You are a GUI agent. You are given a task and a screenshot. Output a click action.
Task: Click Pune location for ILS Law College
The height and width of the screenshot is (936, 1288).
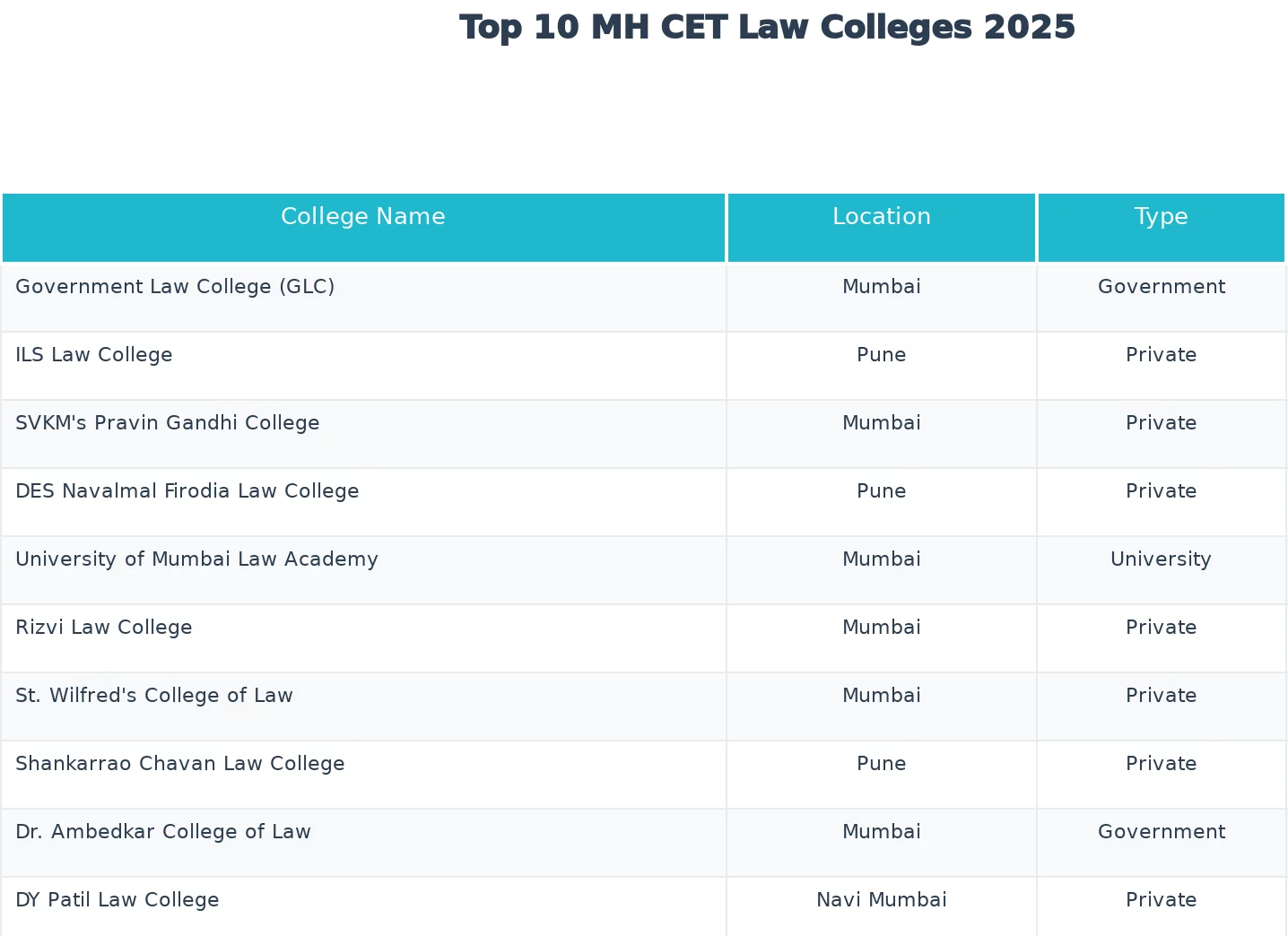pos(881,355)
